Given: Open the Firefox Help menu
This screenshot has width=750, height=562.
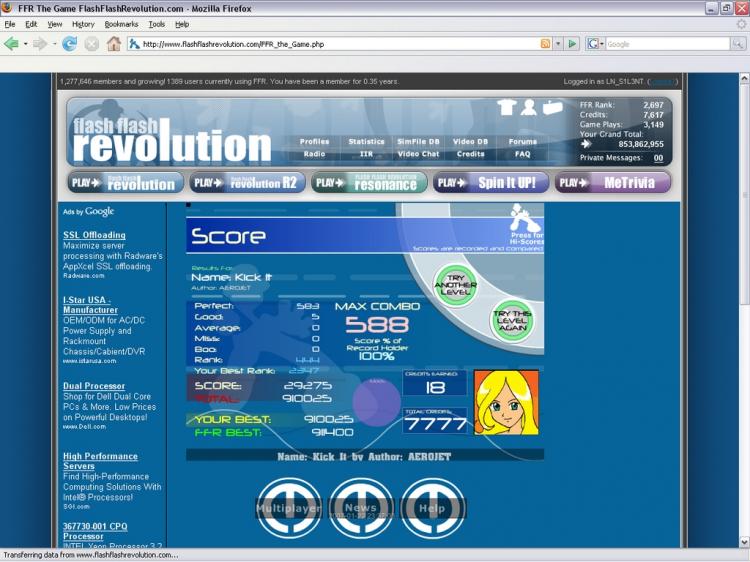Looking at the screenshot, I should click(x=182, y=24).
